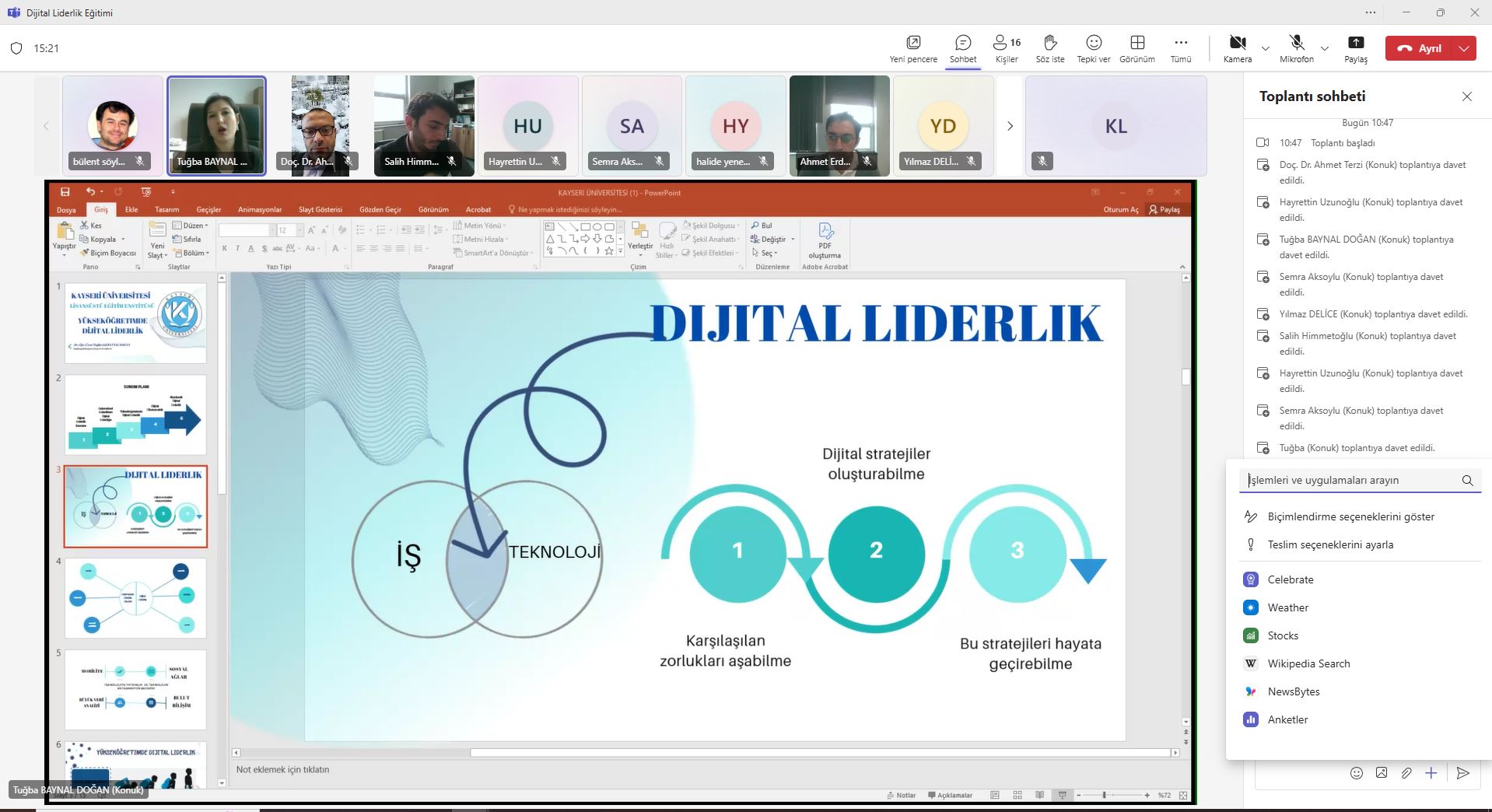Open the Kişiler participants panel
The width and height of the screenshot is (1492, 812).
click(x=1006, y=48)
